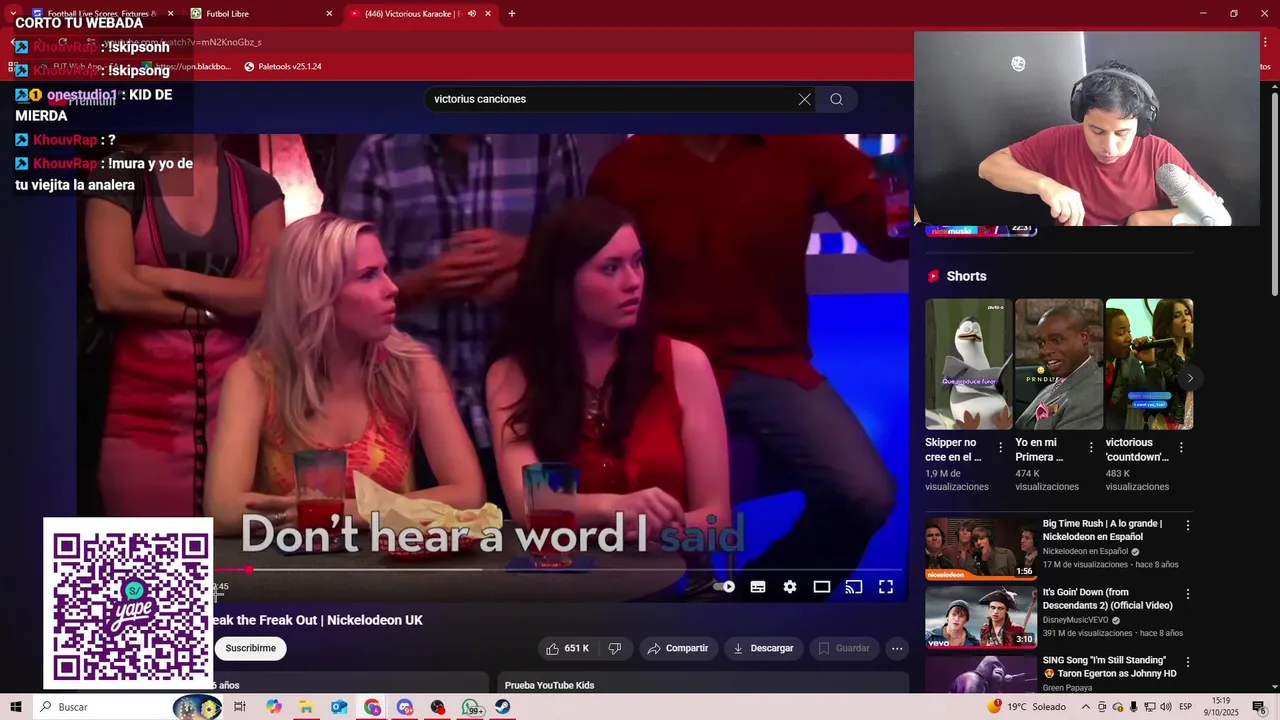The height and width of the screenshot is (720, 1280).
Task: Click the taskbar Buscar search box
Action: (125, 707)
